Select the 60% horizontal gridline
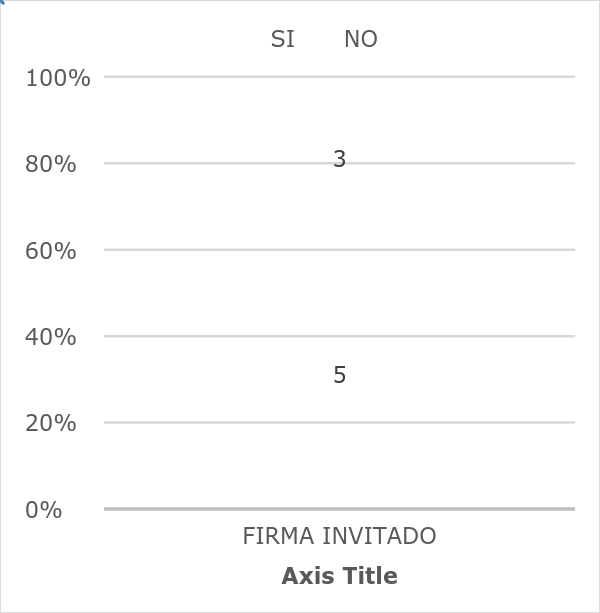The image size is (600, 613). 339,249
